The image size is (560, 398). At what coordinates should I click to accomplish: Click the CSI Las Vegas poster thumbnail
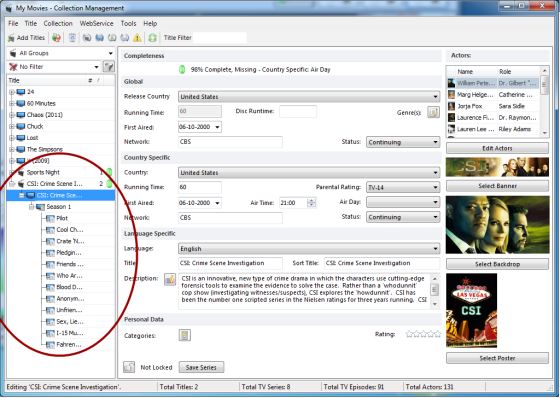[x=471, y=310]
